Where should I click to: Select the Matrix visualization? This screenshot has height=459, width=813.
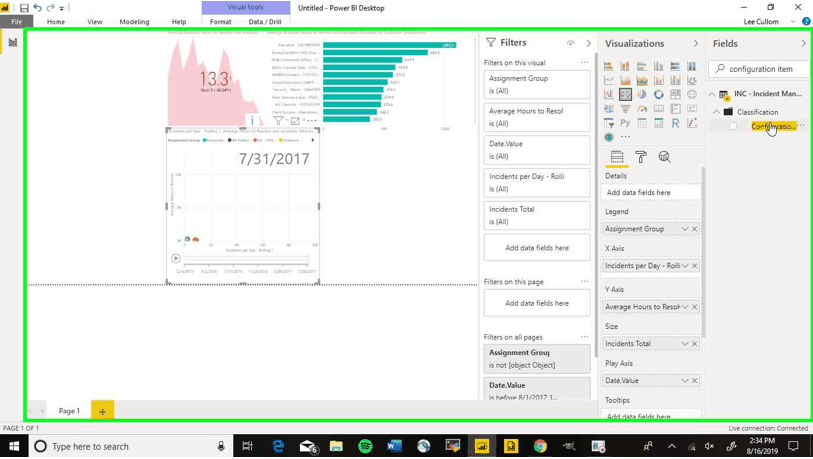tap(658, 123)
